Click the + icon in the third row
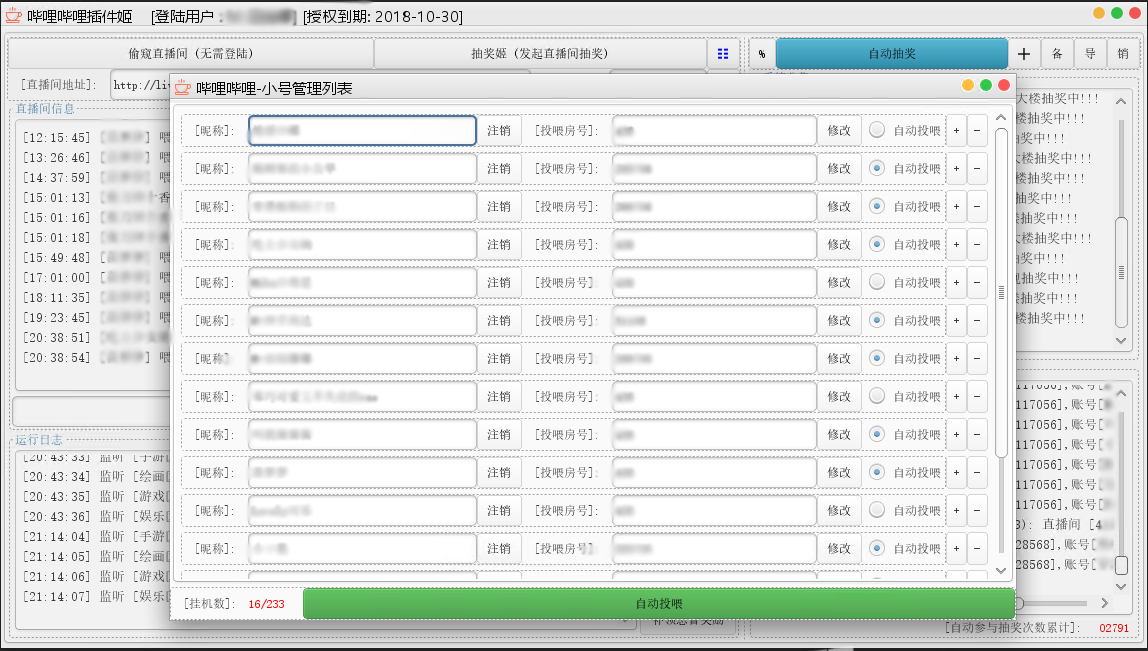Viewport: 1148px width, 651px height. point(956,207)
